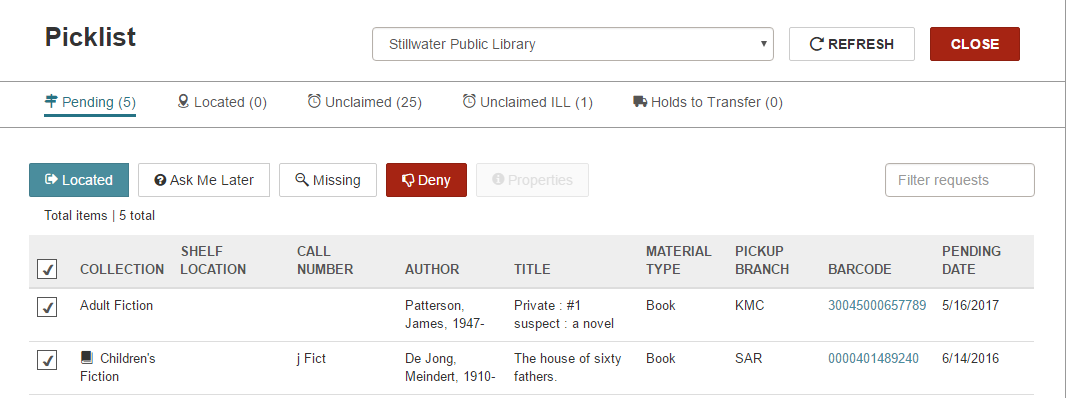
Task: Click the signpost icon on Pending tab
Action: pos(51,101)
